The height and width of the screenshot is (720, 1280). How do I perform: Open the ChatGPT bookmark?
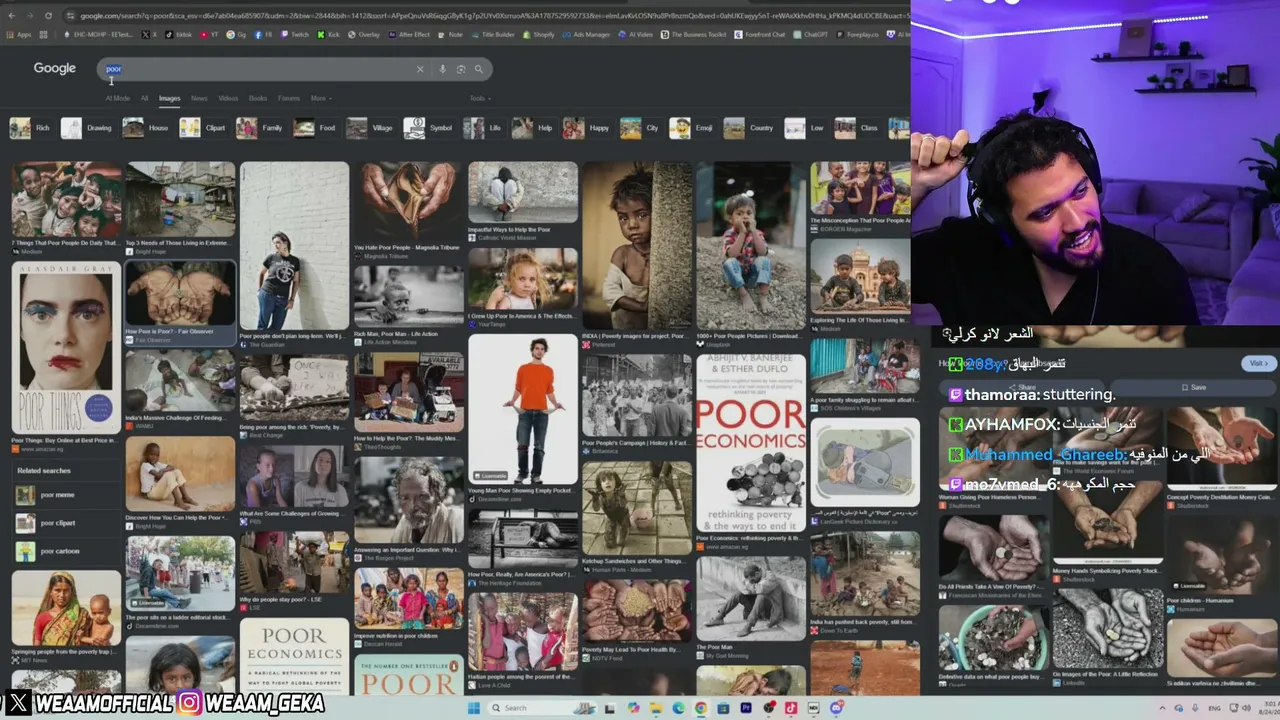(810, 34)
